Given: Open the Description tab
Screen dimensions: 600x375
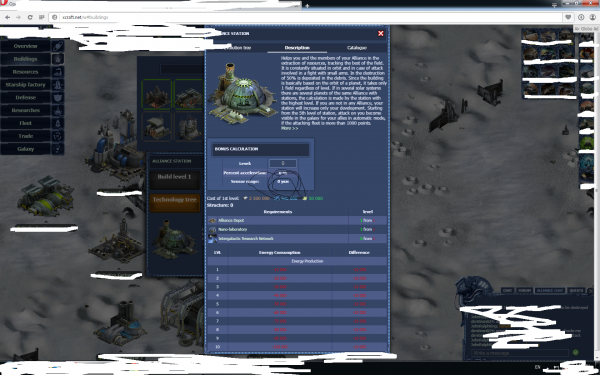Looking at the screenshot, I should click(297, 48).
